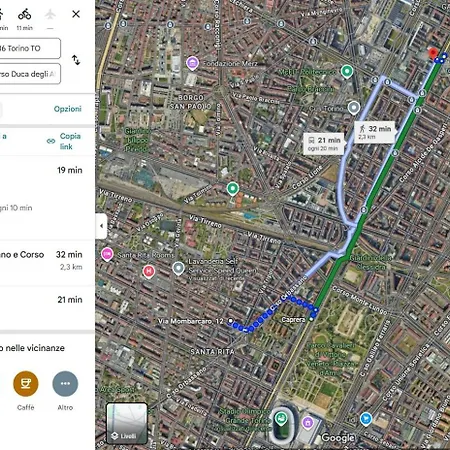Copy the directions link
Screen dimensions: 450x450
pos(65,141)
